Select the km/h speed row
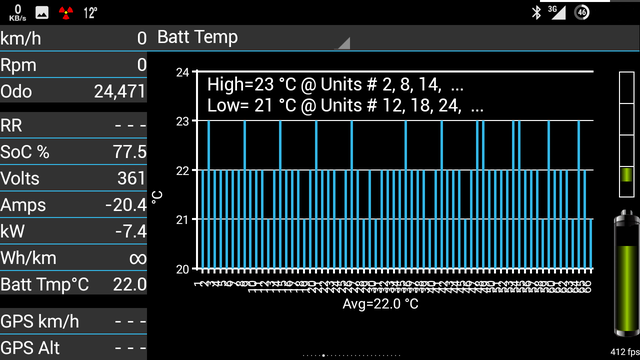Screen dimensions: 640x360 pyautogui.click(x=73, y=38)
